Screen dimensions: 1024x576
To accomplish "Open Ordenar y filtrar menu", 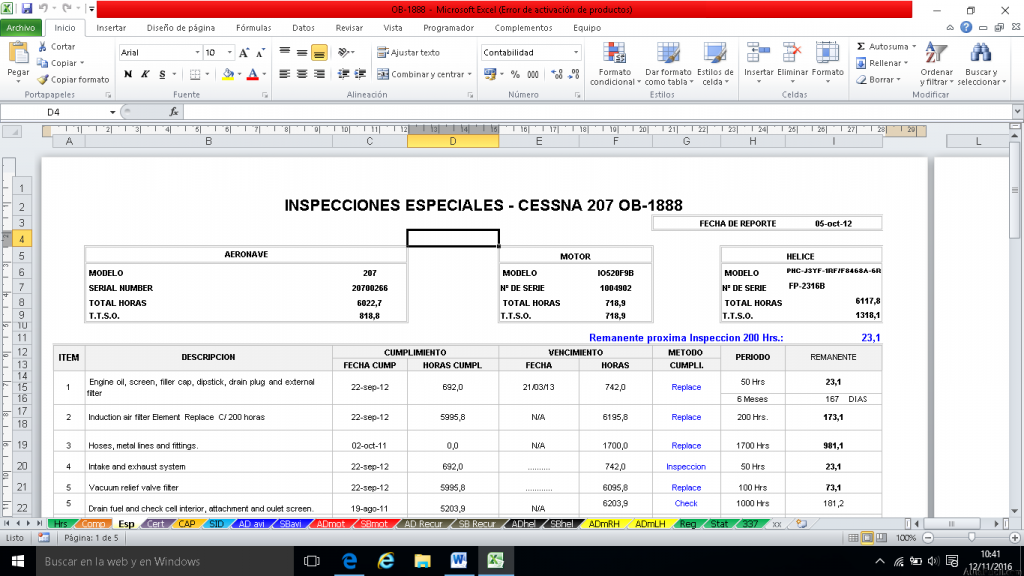I will [x=936, y=64].
